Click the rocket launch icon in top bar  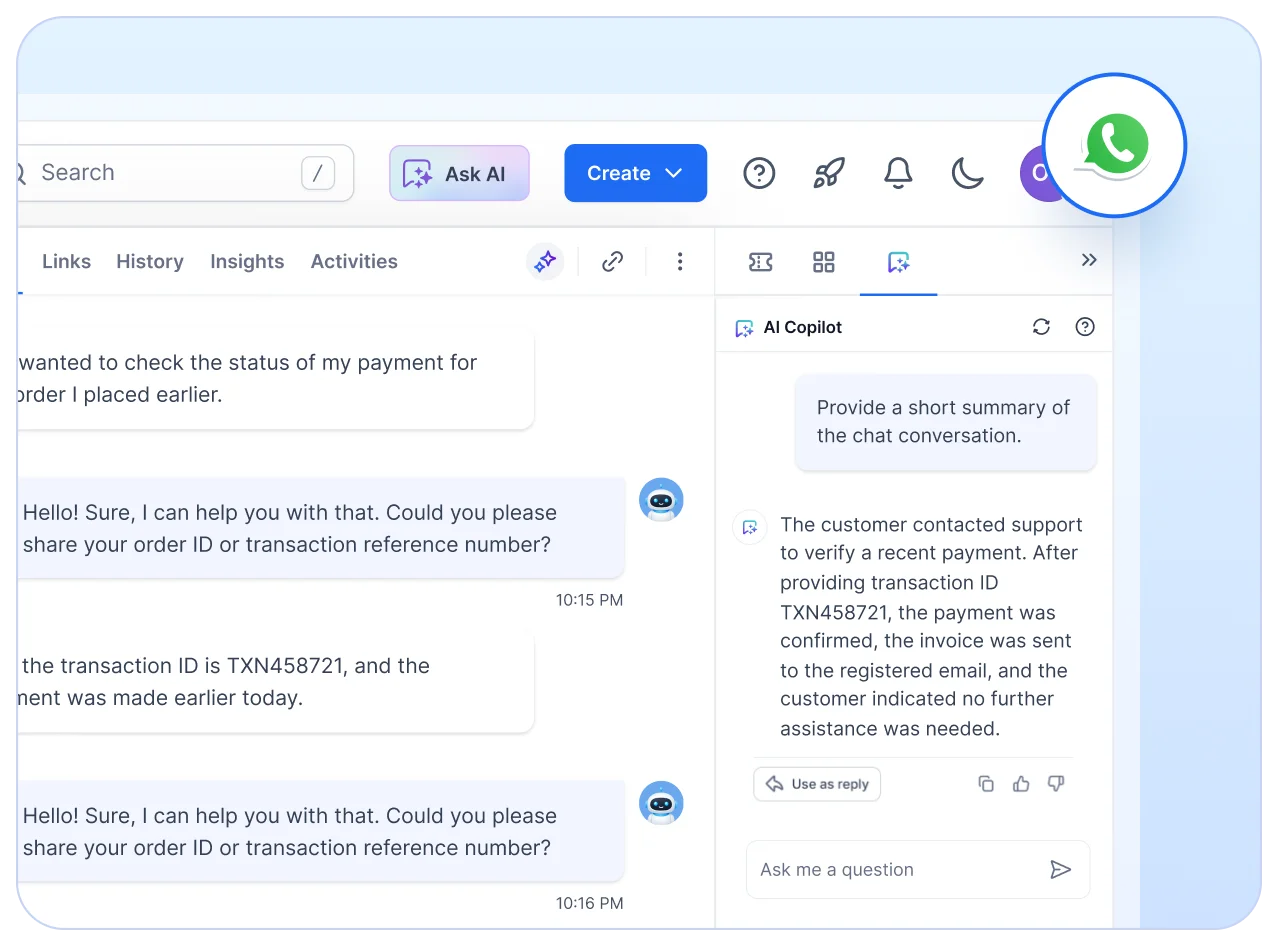[828, 173]
